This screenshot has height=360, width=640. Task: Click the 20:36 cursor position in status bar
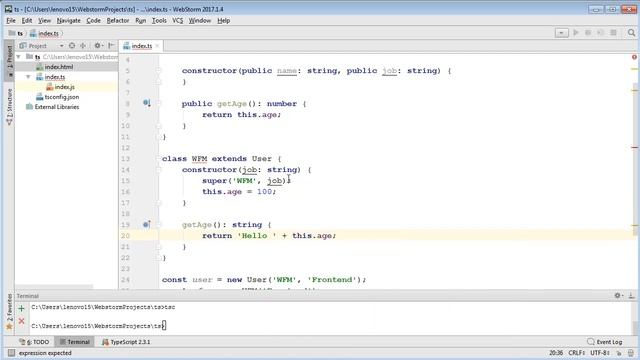(x=556, y=353)
